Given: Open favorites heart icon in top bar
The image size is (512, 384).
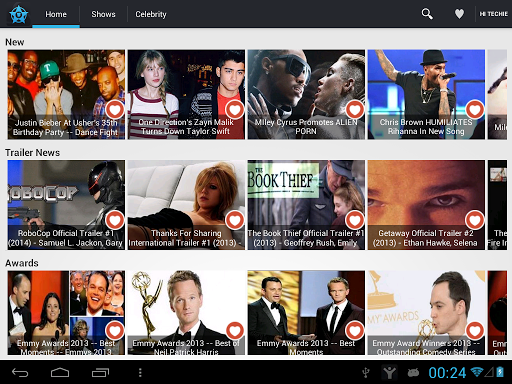Looking at the screenshot, I should [459, 14].
